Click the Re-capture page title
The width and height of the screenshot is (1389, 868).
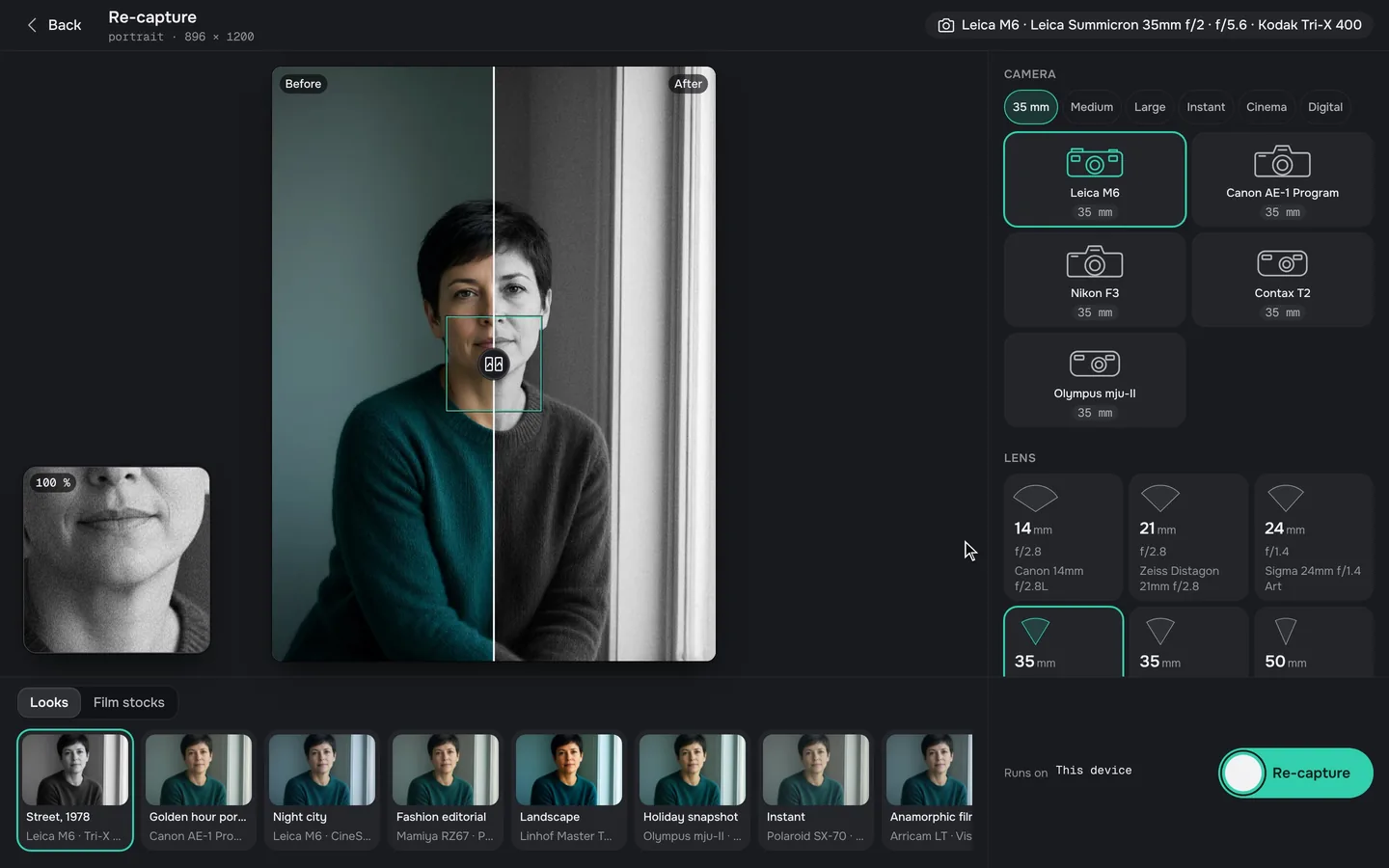point(152,17)
